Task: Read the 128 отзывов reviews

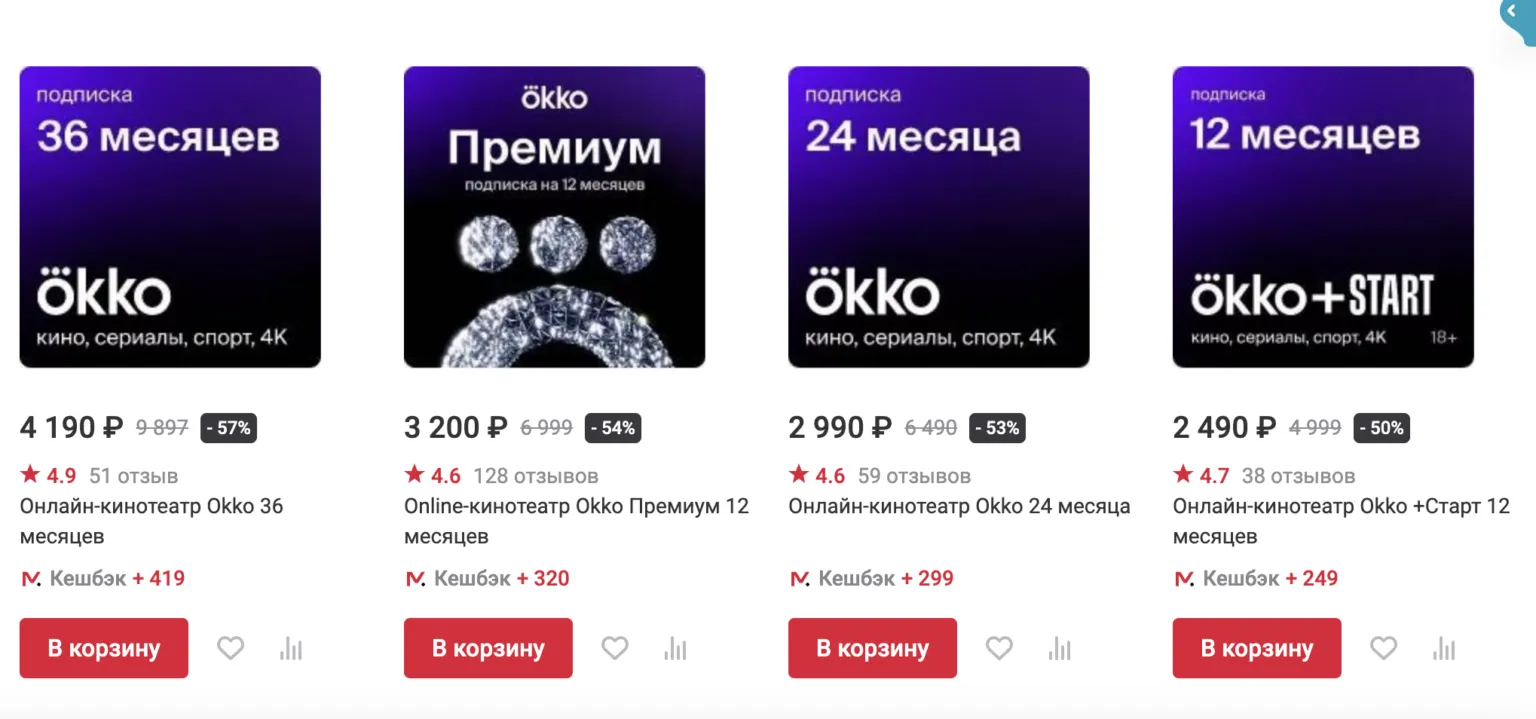Action: tap(535, 476)
